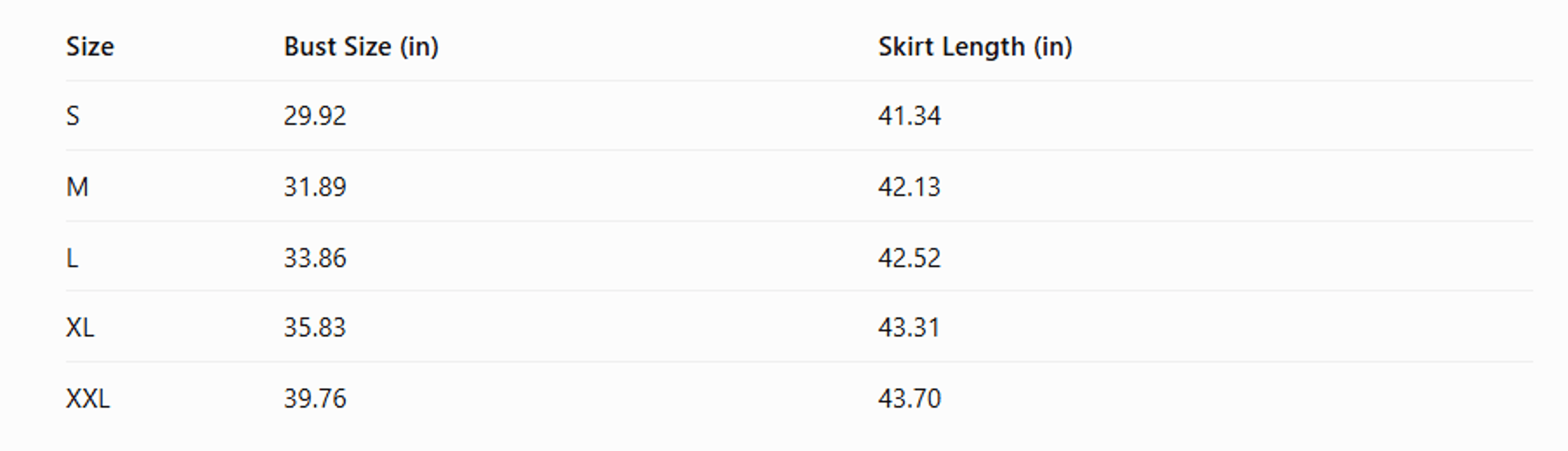Click bust value 33.86

[x=315, y=258]
